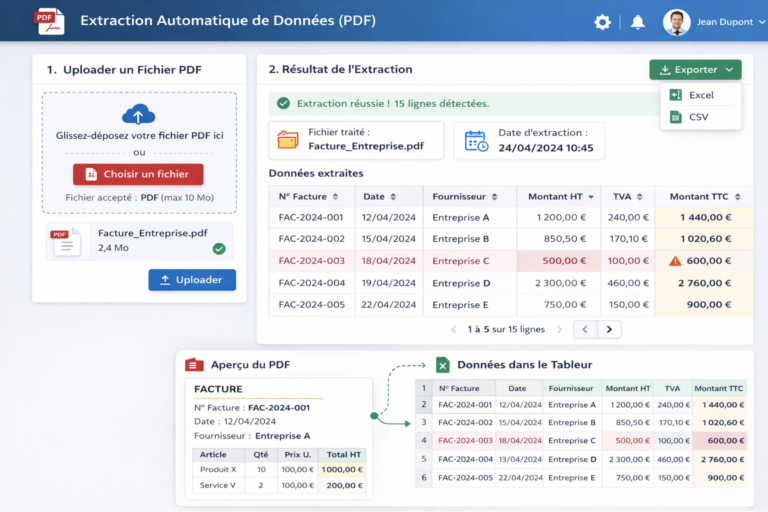Click the warning triangle on FAC-2024-003

[x=675, y=261]
